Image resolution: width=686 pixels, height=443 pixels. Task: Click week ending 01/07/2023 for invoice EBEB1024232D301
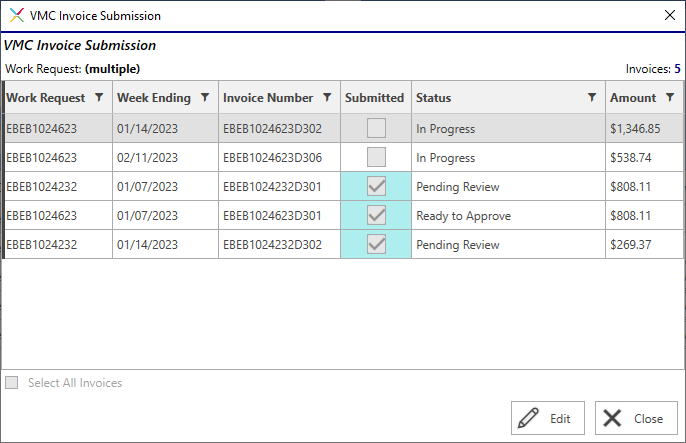coord(165,186)
